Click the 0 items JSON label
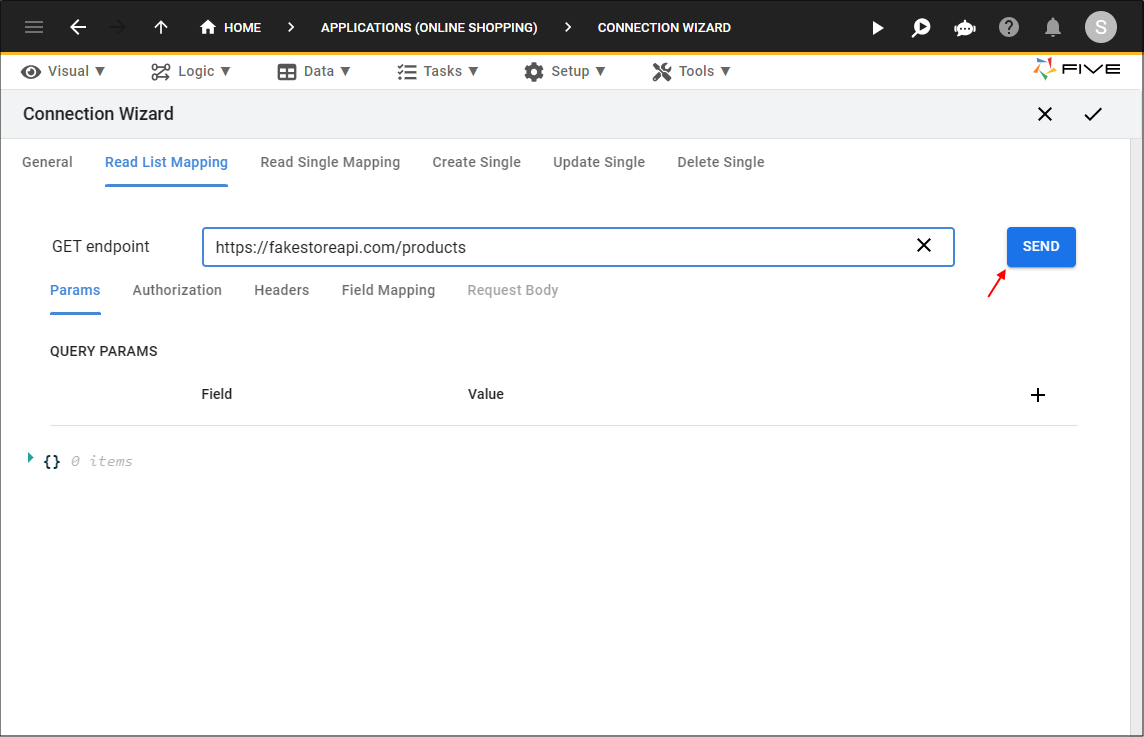 [x=101, y=461]
